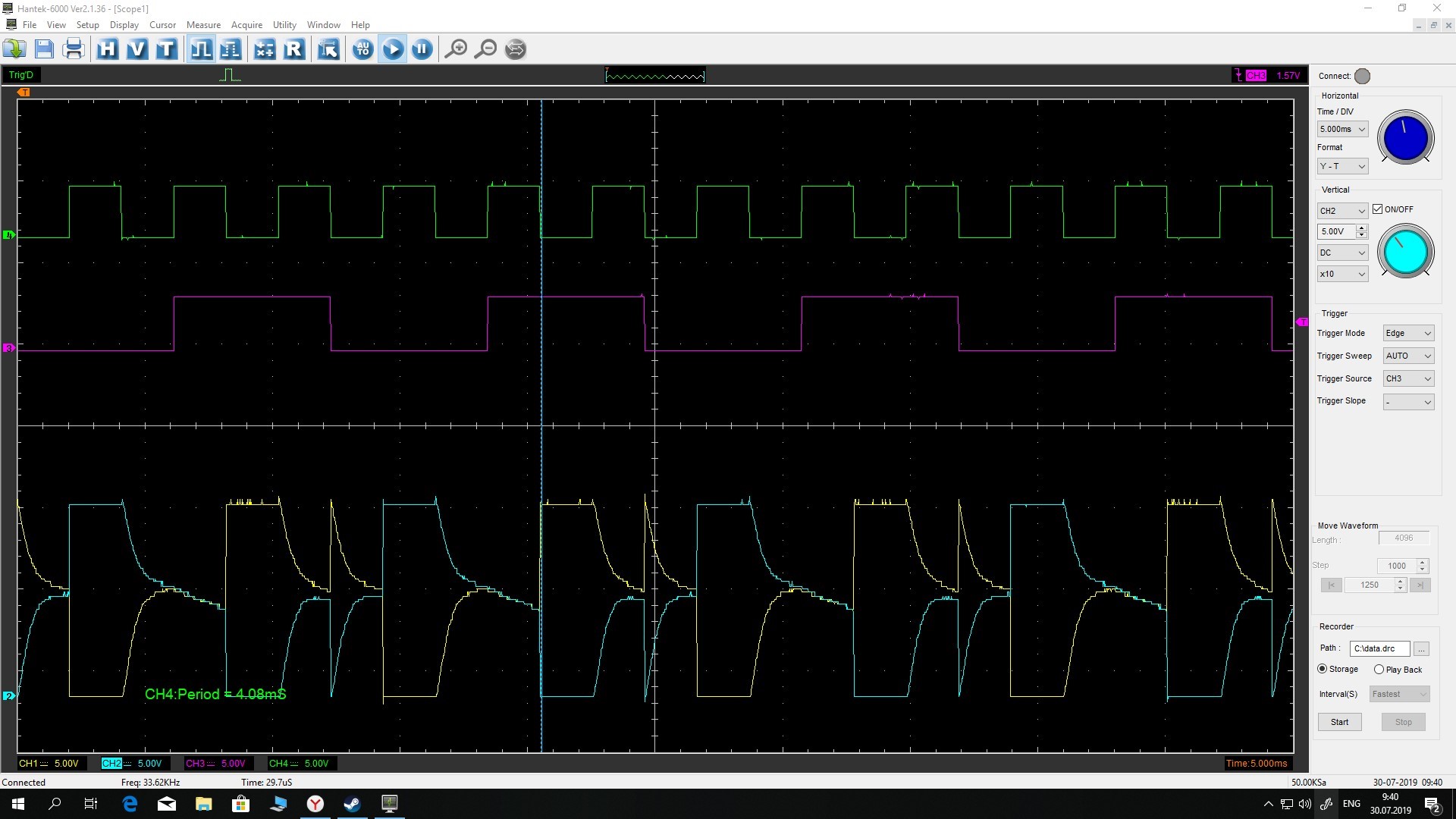Click the Run/Play acquisition button
The height and width of the screenshot is (819, 1456).
392,48
